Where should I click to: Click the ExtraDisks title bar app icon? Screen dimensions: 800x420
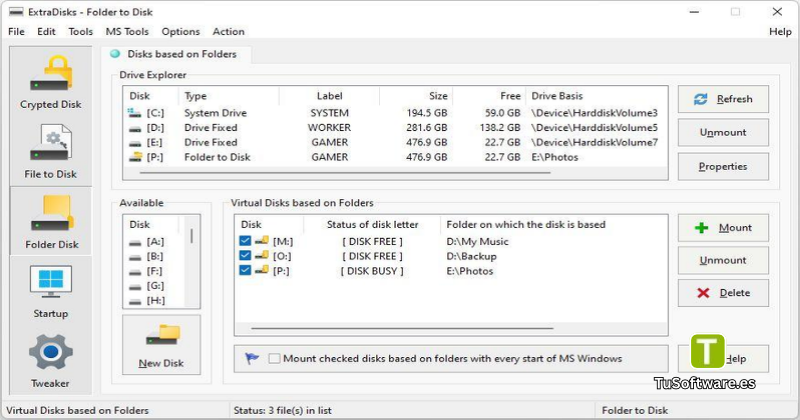point(16,12)
